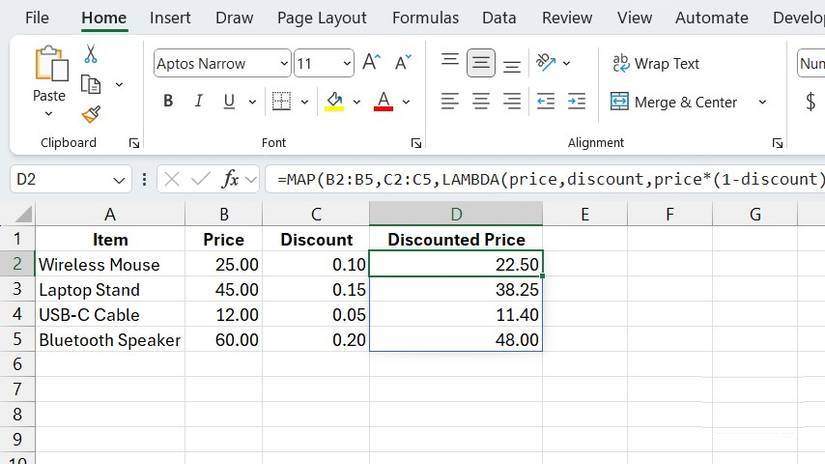The height and width of the screenshot is (464, 825).
Task: Switch to the Data tab
Action: point(499,18)
